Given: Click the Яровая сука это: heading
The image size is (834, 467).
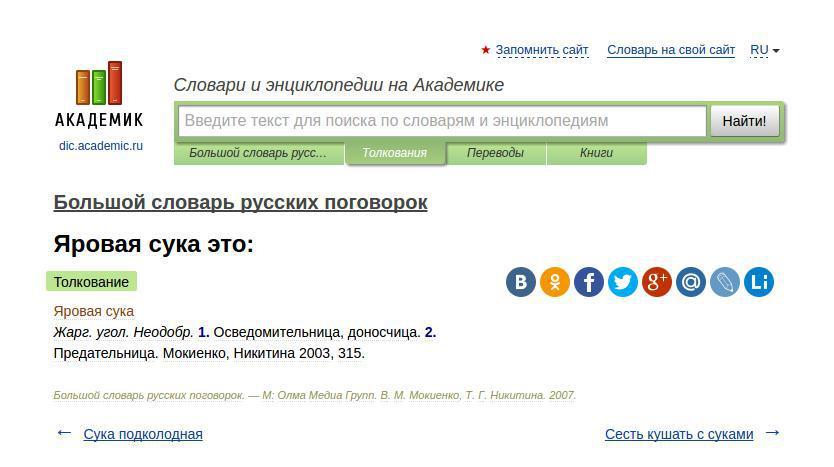Looking at the screenshot, I should click(x=154, y=244).
